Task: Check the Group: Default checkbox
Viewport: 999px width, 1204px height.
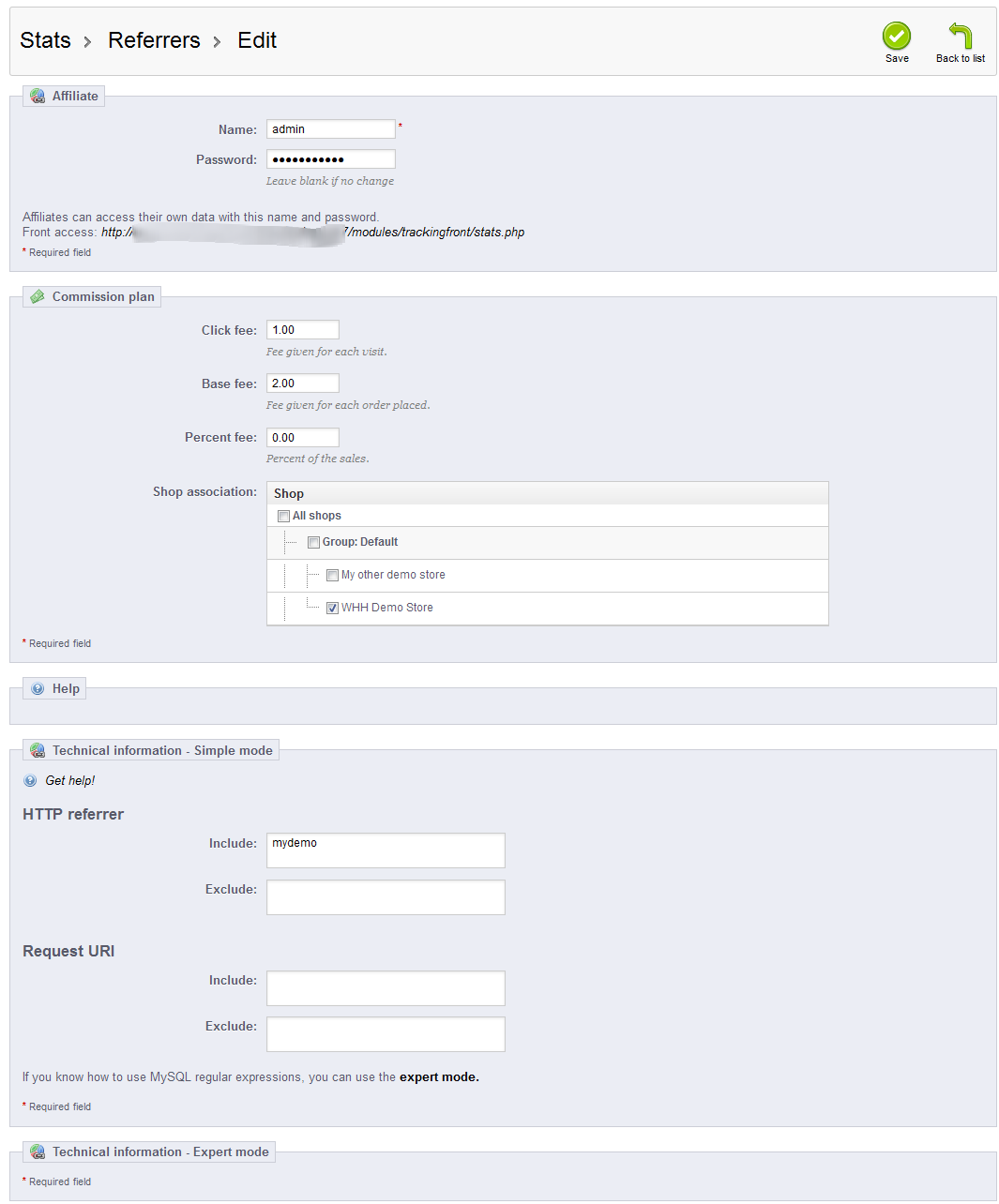Action: pyautogui.click(x=313, y=542)
